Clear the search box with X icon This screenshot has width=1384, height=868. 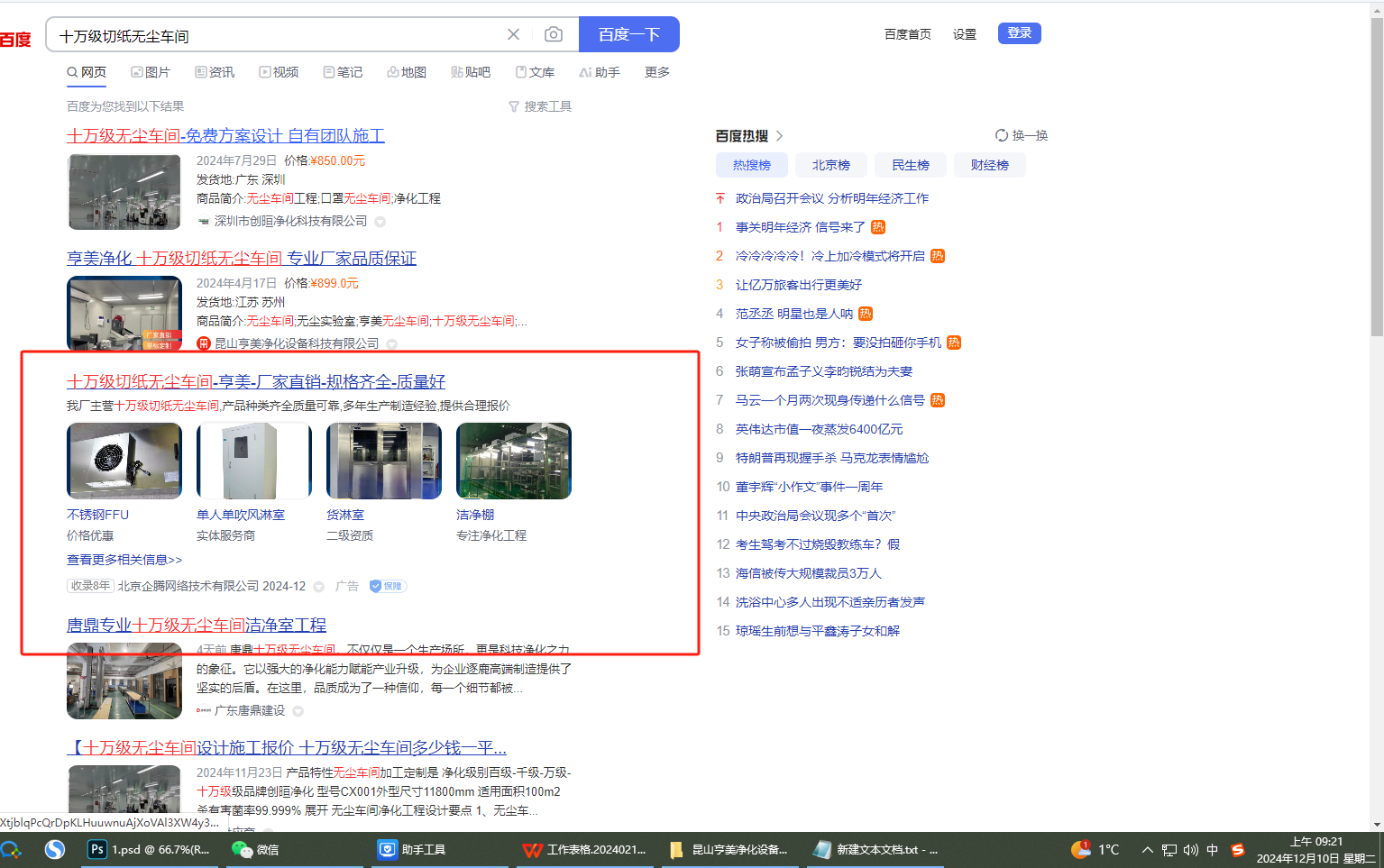pos(513,34)
